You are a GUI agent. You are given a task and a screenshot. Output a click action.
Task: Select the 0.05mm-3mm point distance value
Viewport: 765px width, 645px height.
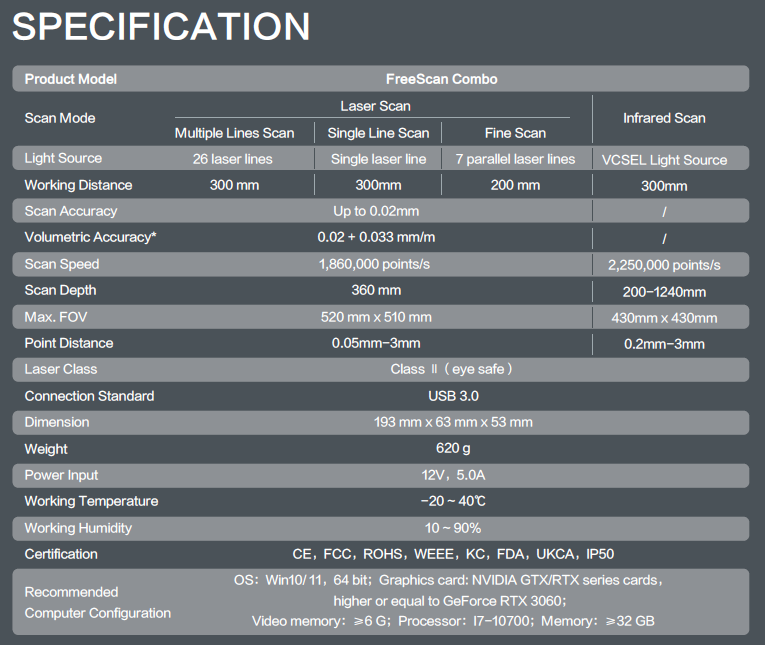[376, 343]
